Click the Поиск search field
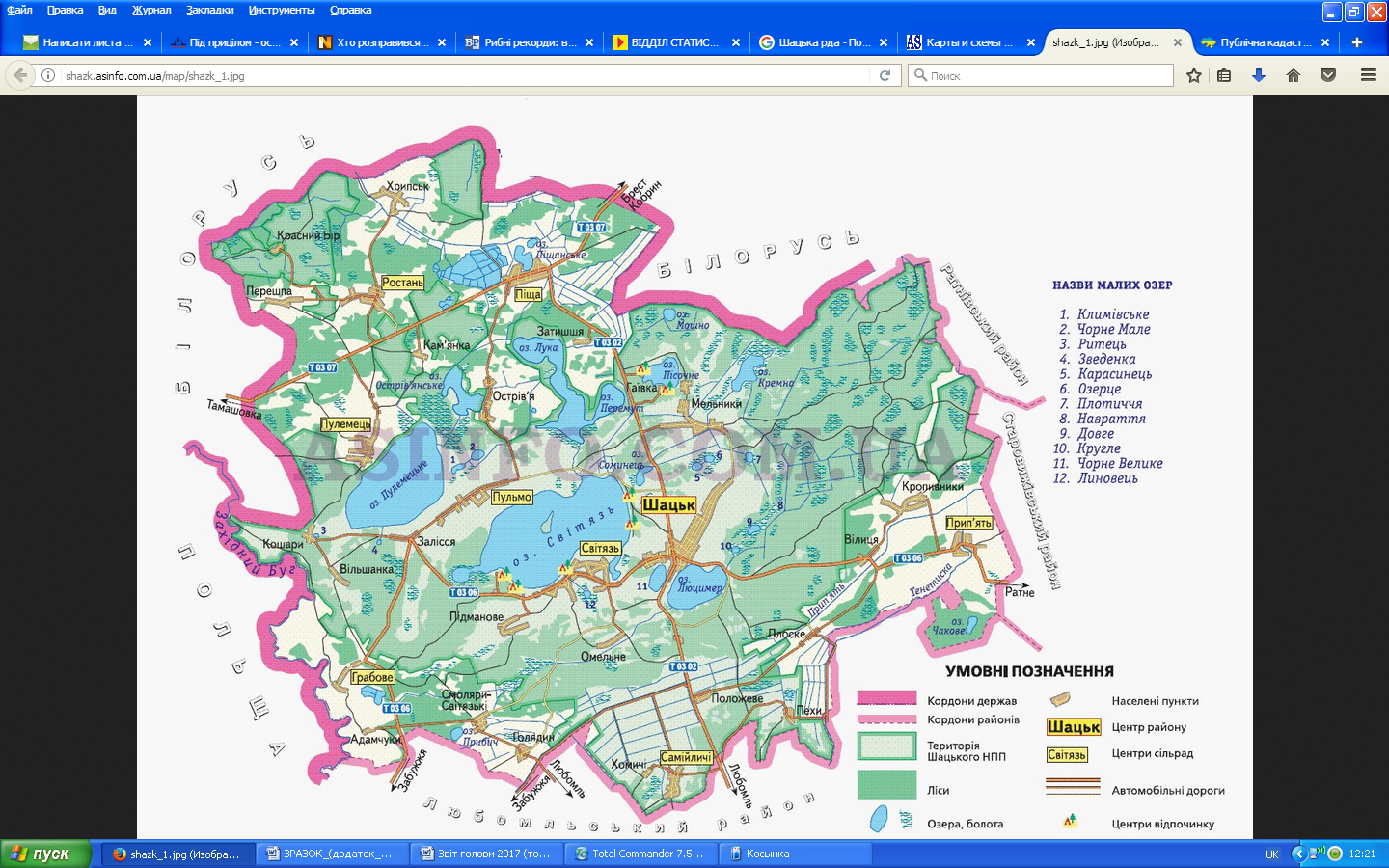The height and width of the screenshot is (868, 1389). coord(1041,75)
